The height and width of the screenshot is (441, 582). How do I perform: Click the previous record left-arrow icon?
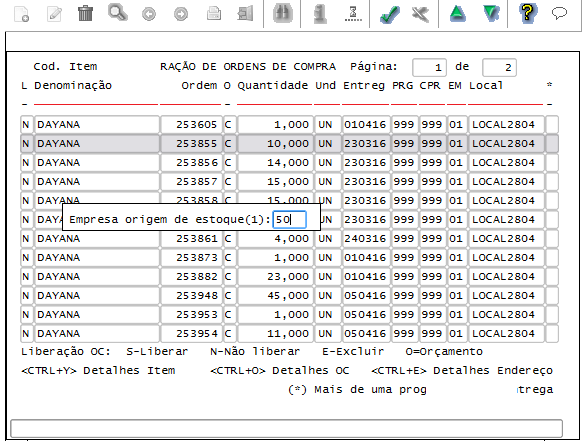coord(149,14)
